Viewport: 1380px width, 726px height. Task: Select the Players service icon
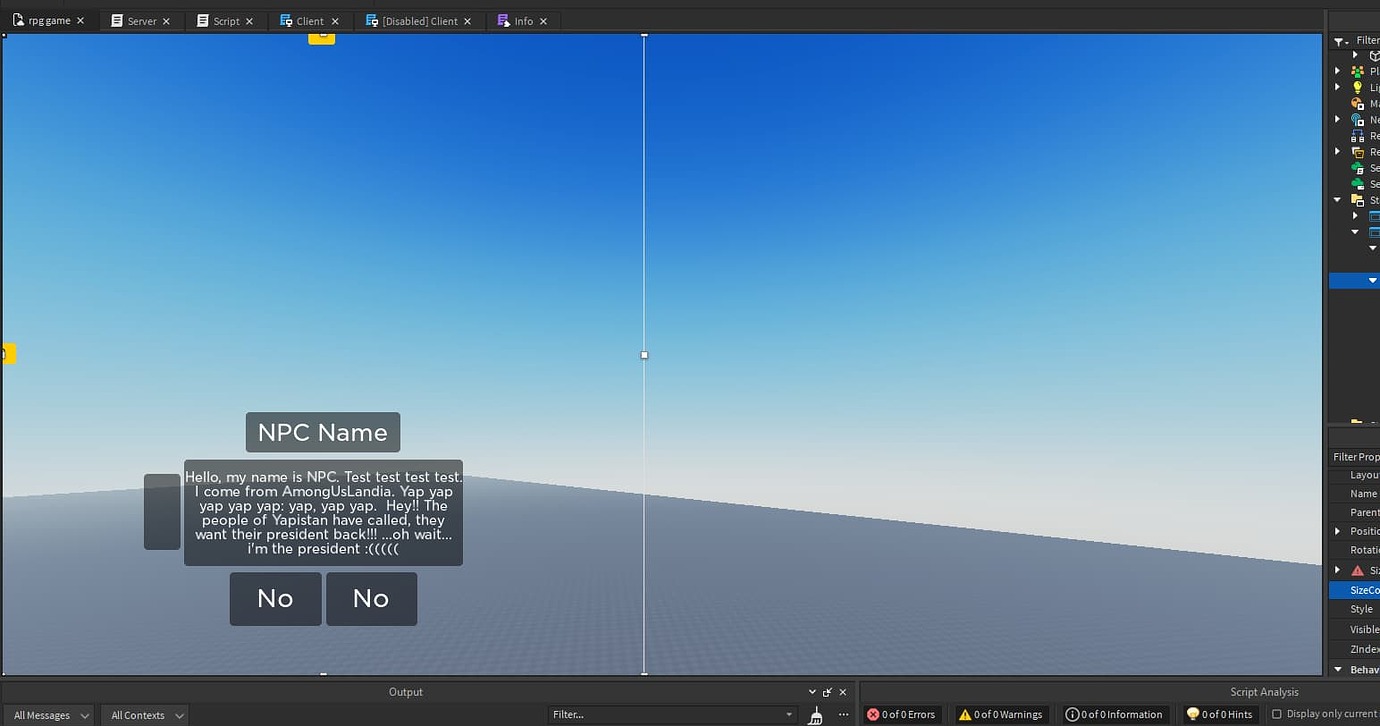(1356, 70)
